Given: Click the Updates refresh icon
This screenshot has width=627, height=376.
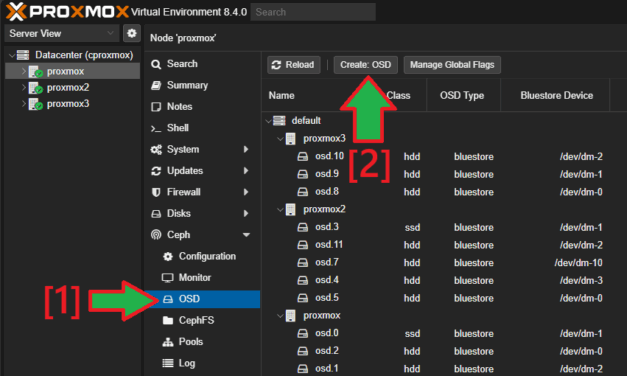Looking at the screenshot, I should (156, 171).
